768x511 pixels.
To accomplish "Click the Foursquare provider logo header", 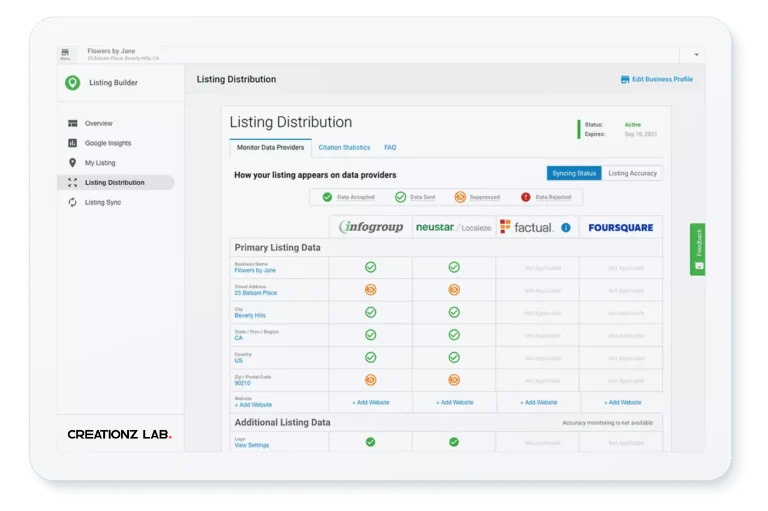I will (620, 227).
